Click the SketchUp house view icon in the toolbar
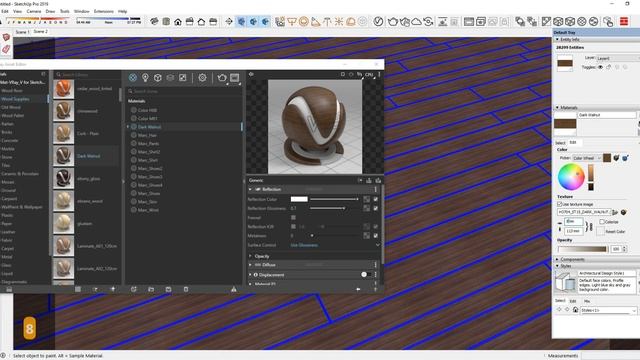Image resolution: width=640 pixels, height=360 pixels. [178, 22]
